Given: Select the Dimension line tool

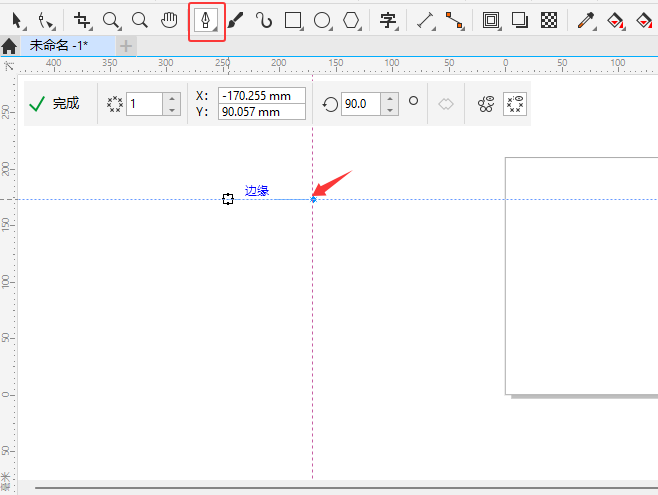Looking at the screenshot, I should coord(426,20).
